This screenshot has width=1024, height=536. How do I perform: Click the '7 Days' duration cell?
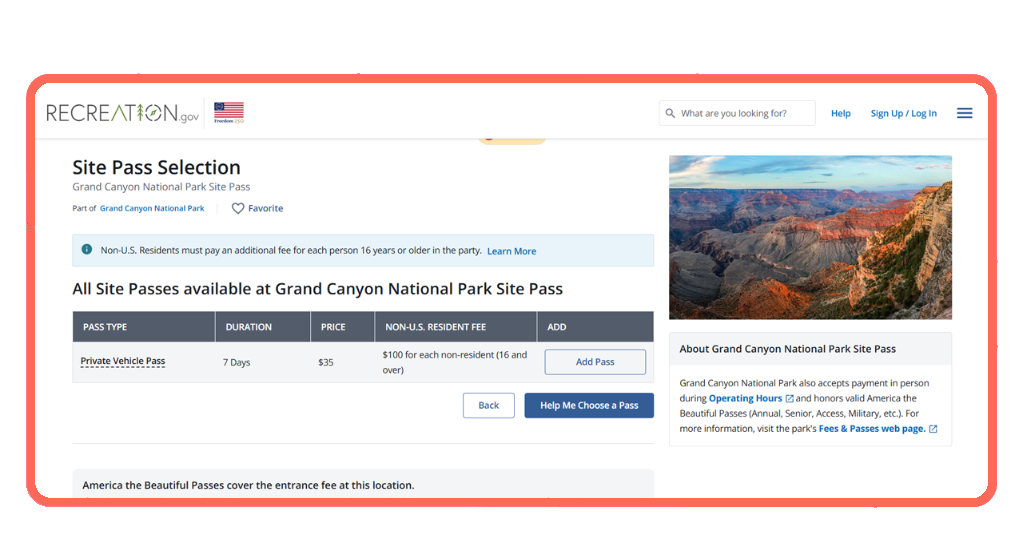pos(236,362)
